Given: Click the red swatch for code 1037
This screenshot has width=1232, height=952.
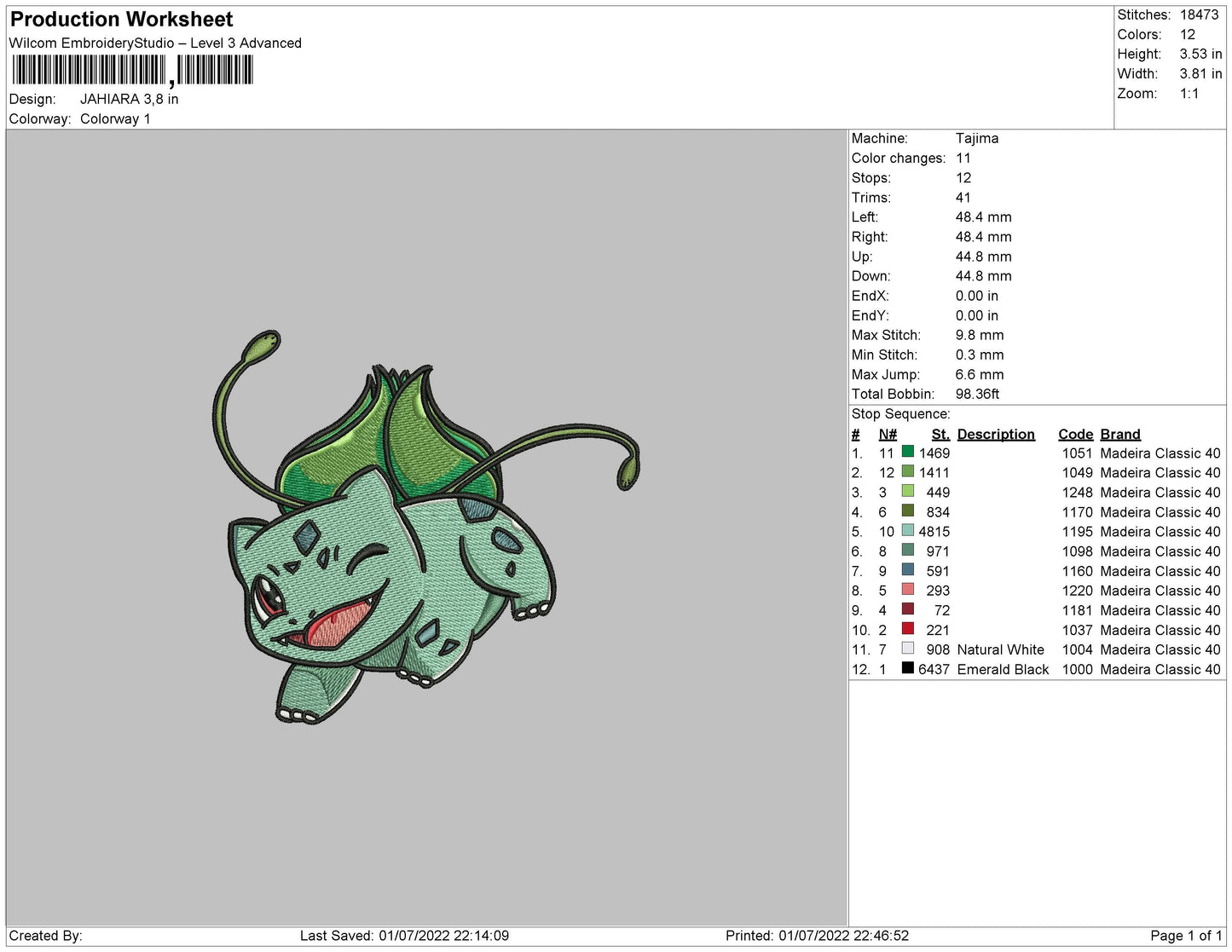Looking at the screenshot, I should (908, 629).
